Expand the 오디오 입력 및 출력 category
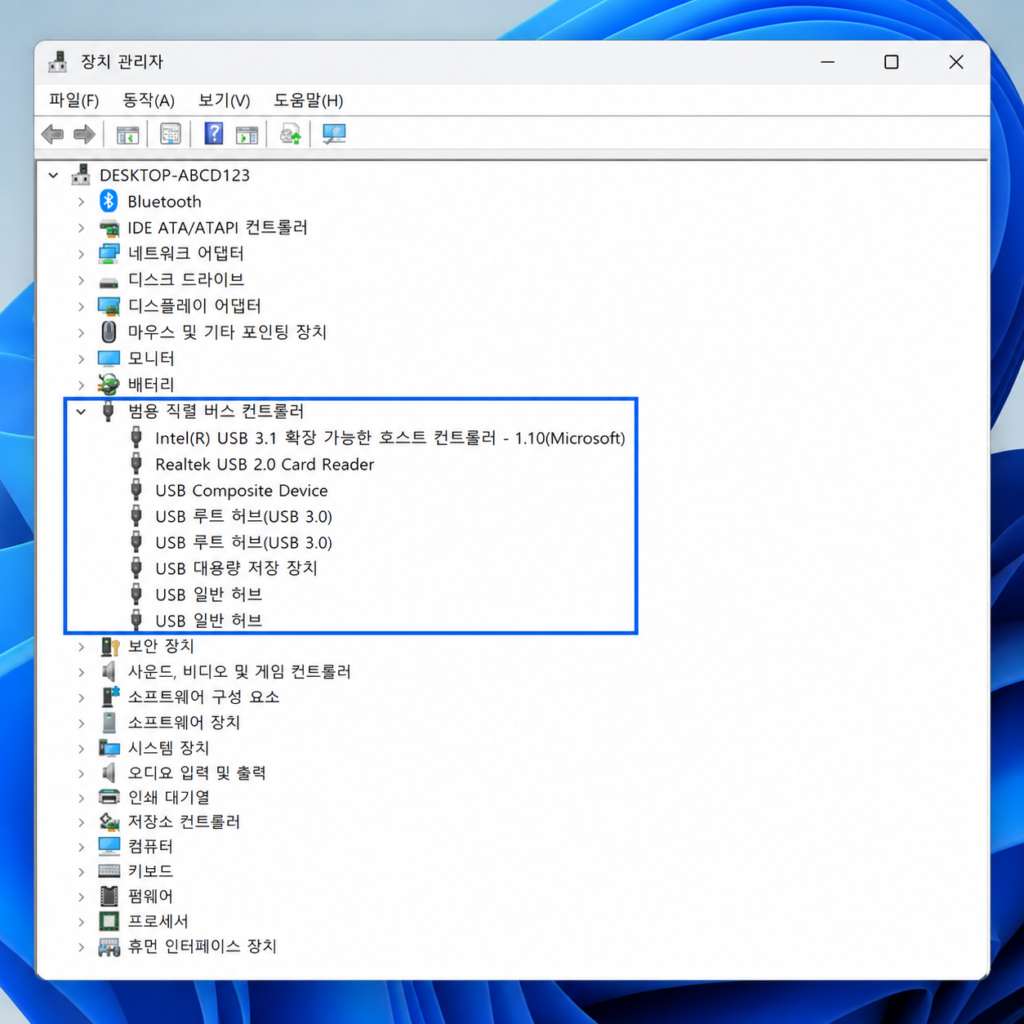The image size is (1024, 1024). click(81, 774)
